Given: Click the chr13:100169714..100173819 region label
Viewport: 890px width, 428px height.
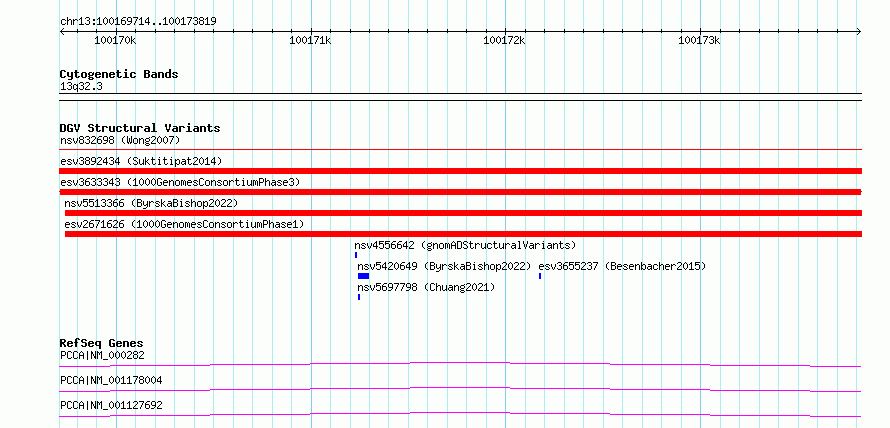Looking at the screenshot, I should click(138, 22).
